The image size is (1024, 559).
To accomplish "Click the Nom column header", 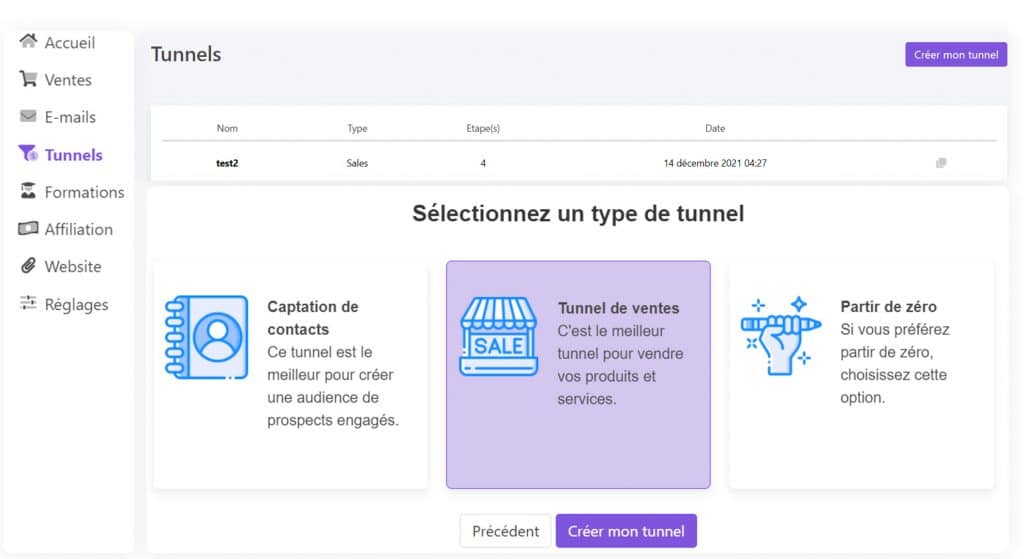I will (x=227, y=128).
